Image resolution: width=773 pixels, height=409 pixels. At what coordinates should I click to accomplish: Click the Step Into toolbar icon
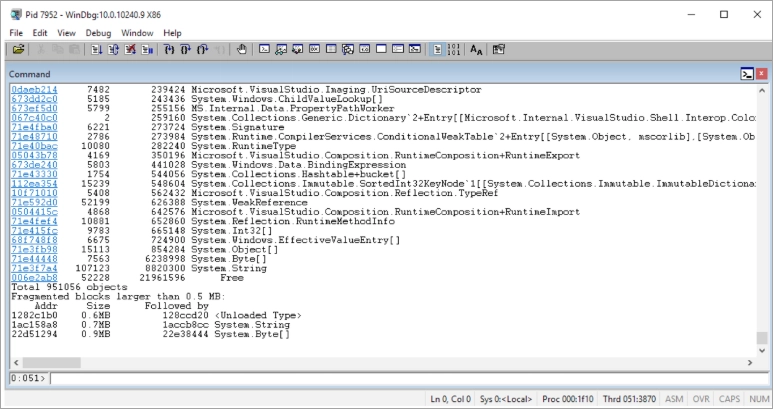[x=169, y=49]
